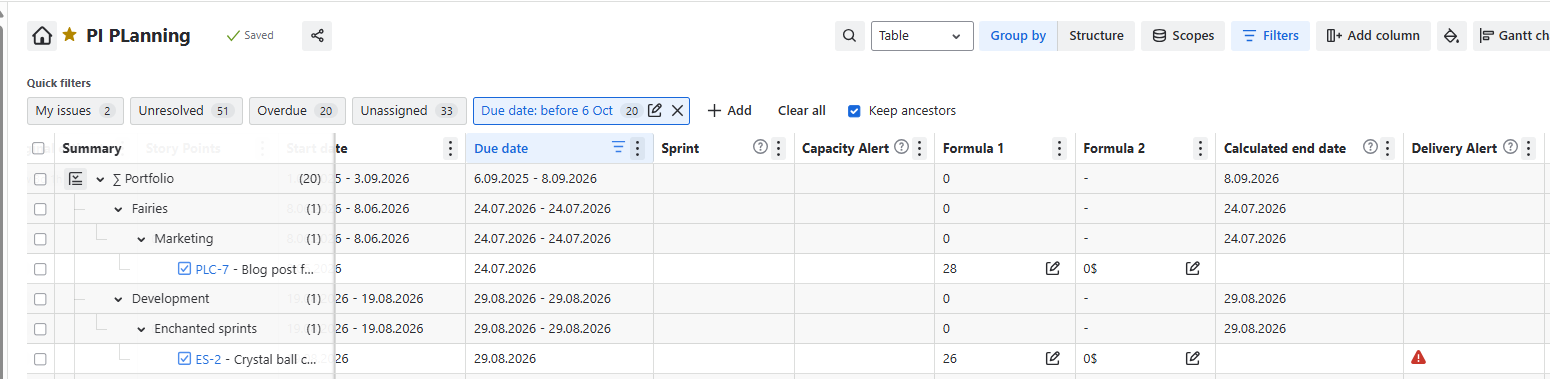Remove the Due date quick filter

point(677,111)
